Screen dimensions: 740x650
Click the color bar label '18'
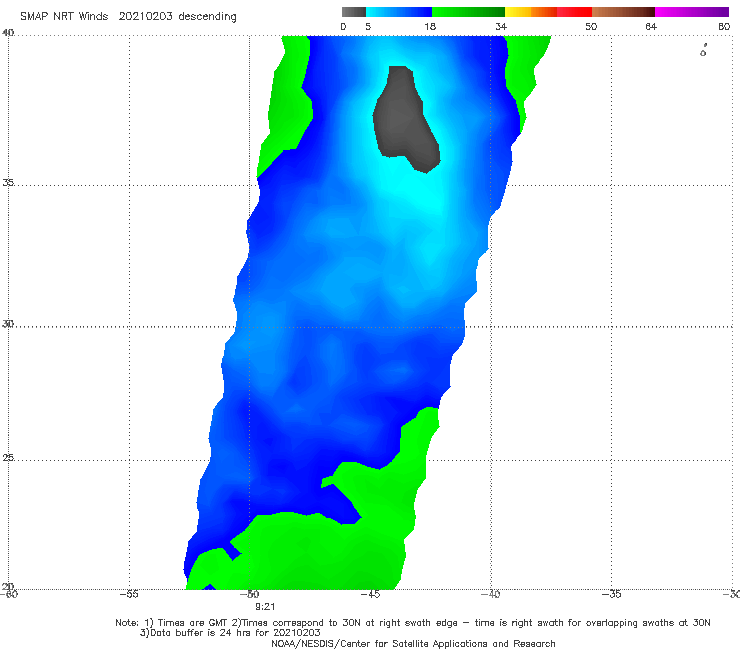(x=430, y=27)
